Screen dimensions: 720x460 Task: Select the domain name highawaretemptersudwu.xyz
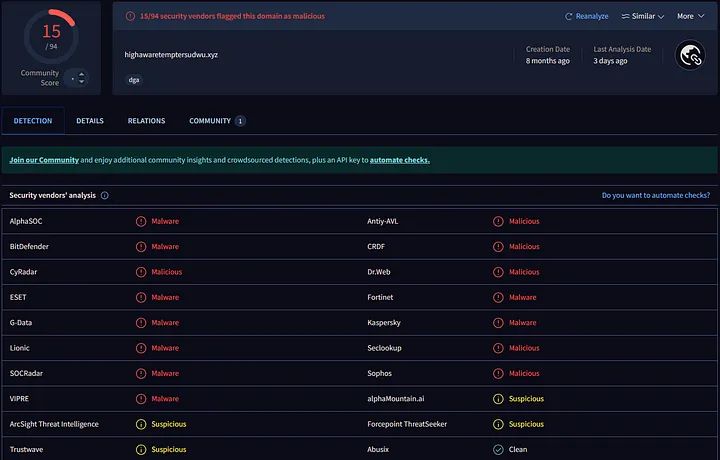(x=171, y=55)
